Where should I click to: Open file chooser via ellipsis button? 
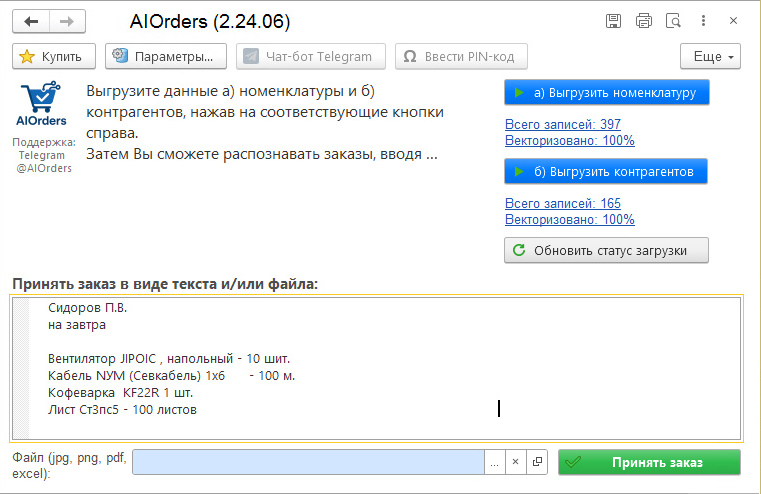pyautogui.click(x=493, y=462)
